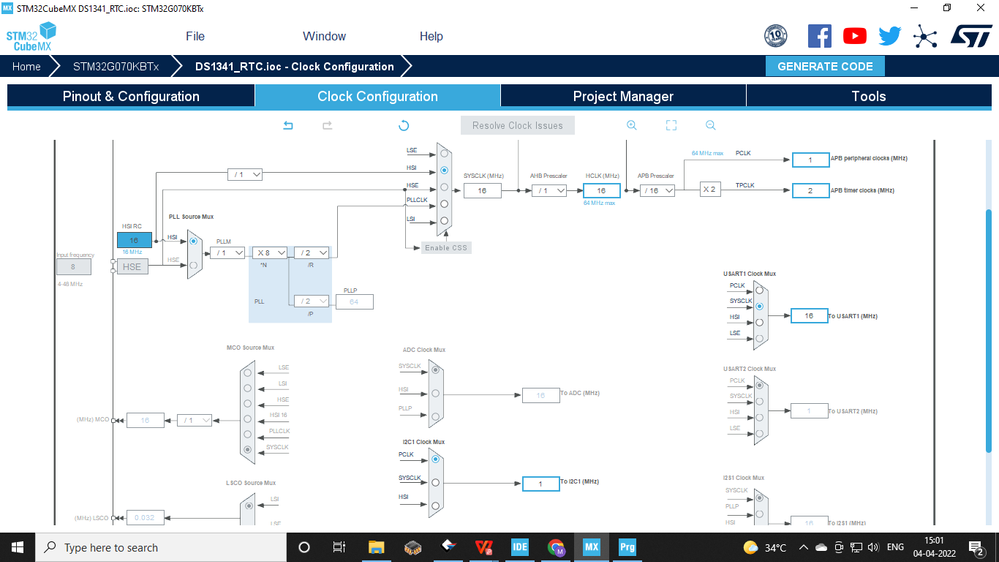The width and height of the screenshot is (999, 562).
Task: Open the ST Twitter icon
Action: pos(889,36)
